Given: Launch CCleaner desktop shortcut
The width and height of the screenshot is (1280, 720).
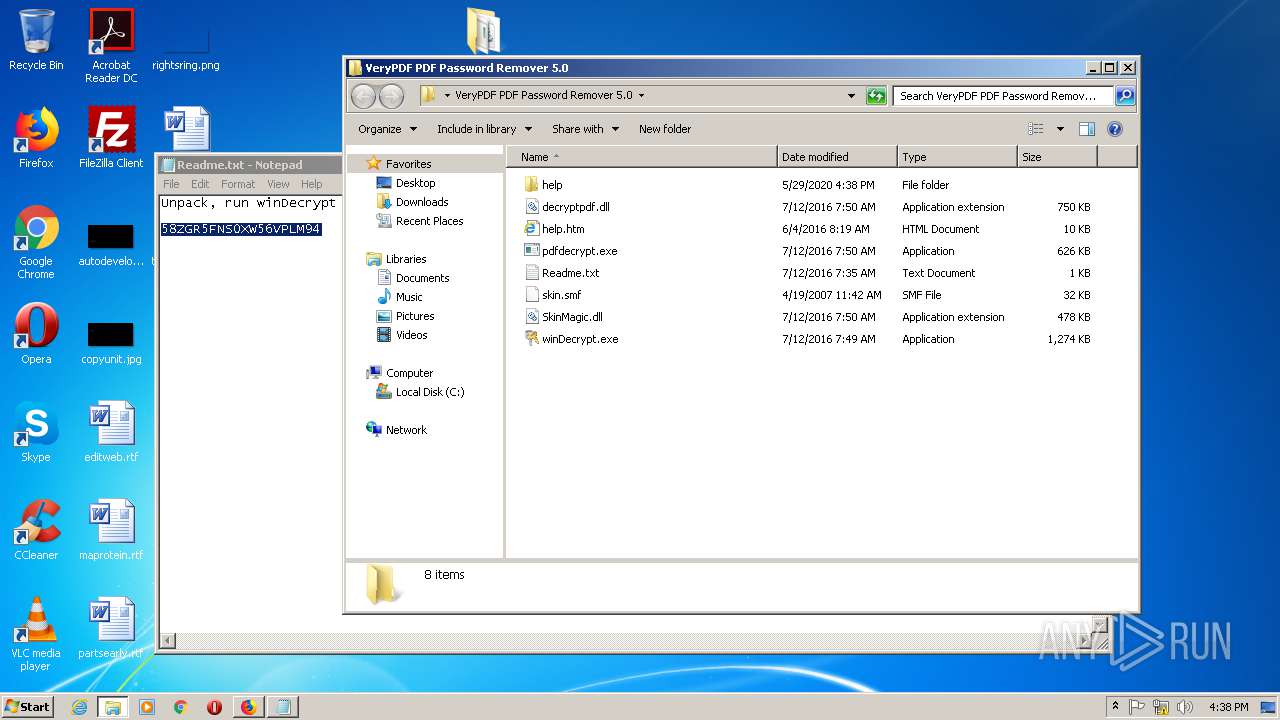Looking at the screenshot, I should [x=36, y=530].
